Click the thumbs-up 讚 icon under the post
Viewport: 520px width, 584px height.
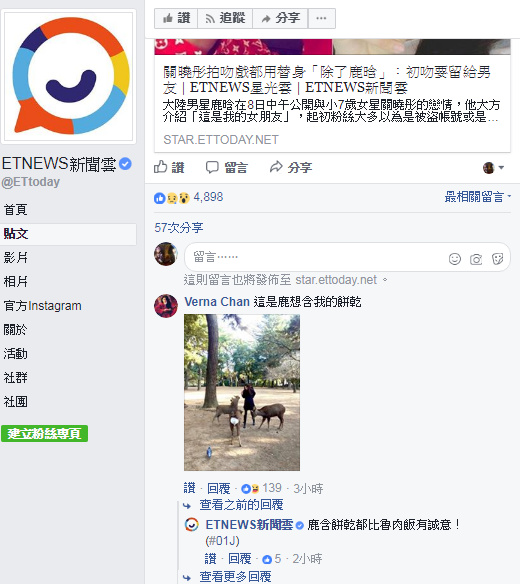pos(161,167)
